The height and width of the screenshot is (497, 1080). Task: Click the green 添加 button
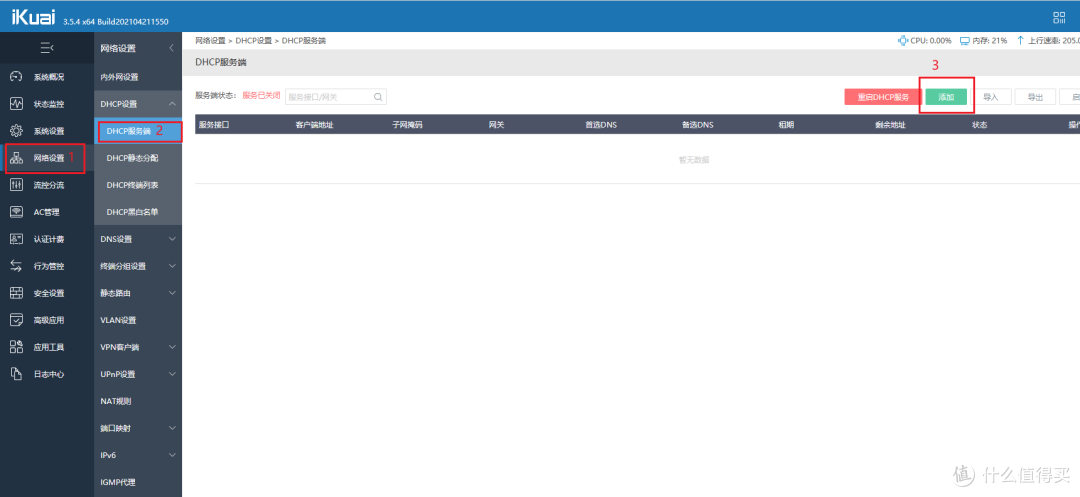[946, 97]
